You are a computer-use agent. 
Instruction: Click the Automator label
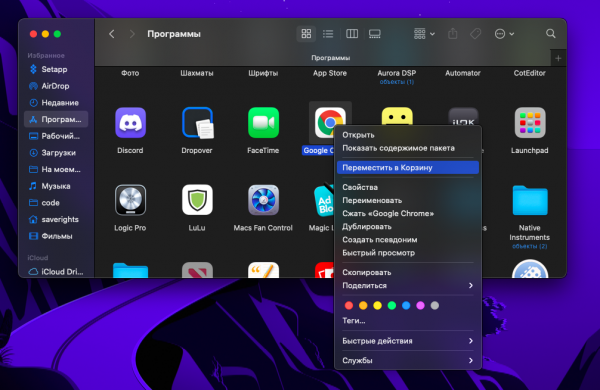coord(463,73)
